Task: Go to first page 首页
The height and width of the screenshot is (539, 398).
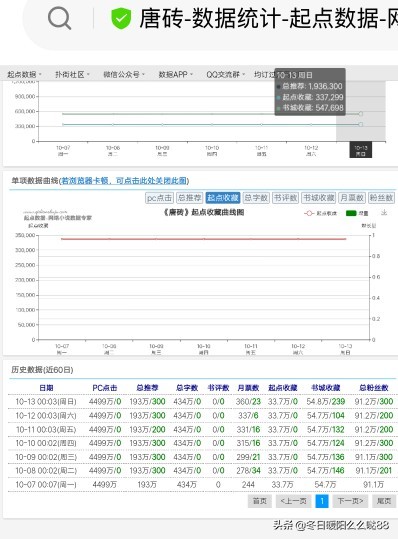Action: [259, 501]
